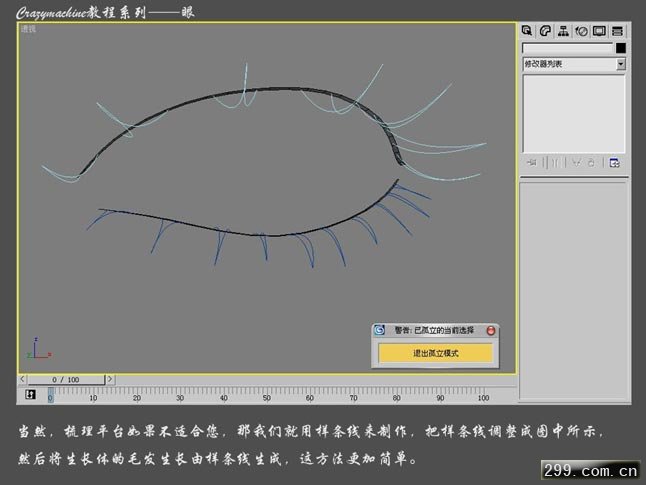Click the Pin Stack icon

[x=531, y=163]
